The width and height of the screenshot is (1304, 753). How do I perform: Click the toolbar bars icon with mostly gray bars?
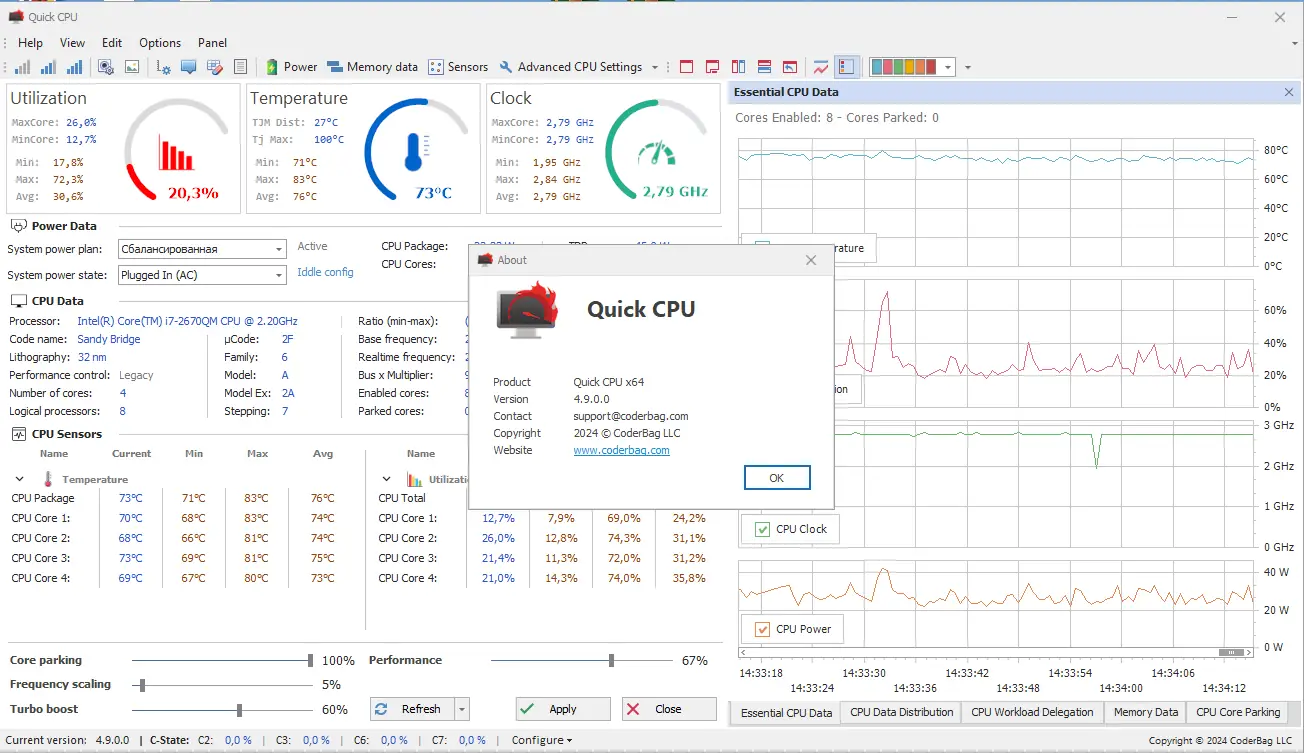(x=22, y=67)
